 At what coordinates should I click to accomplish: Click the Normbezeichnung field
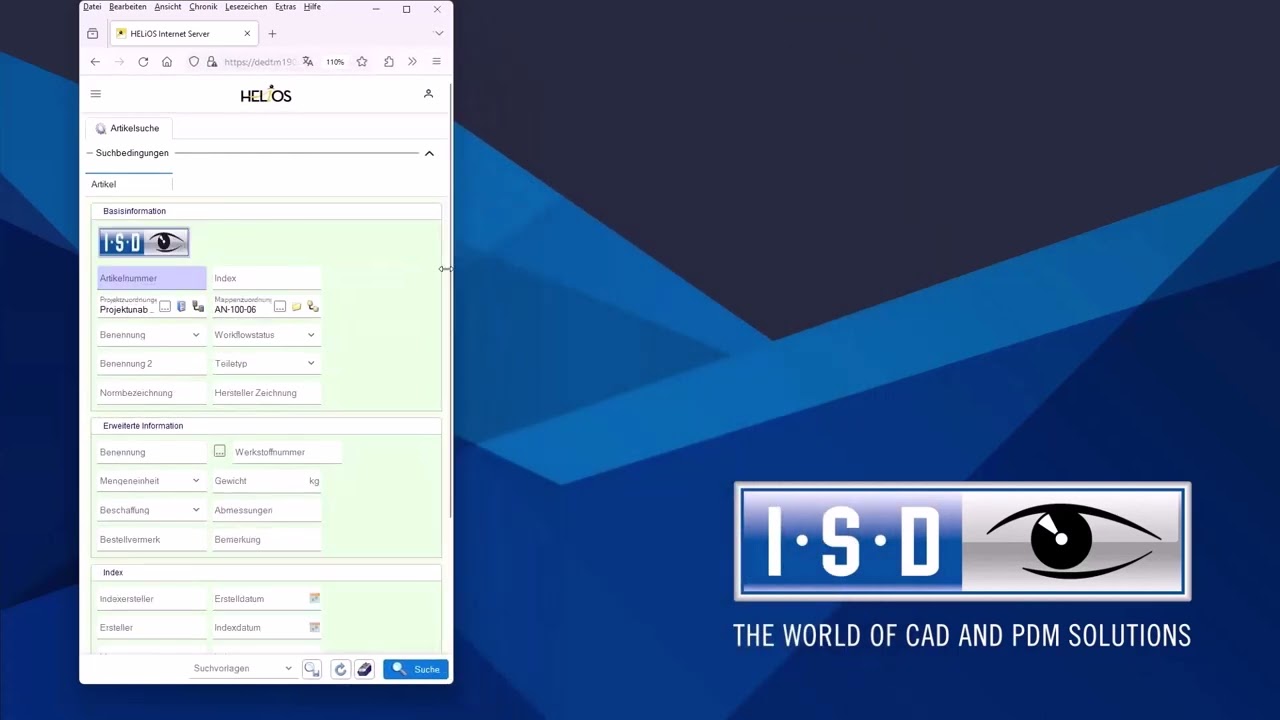pos(152,393)
